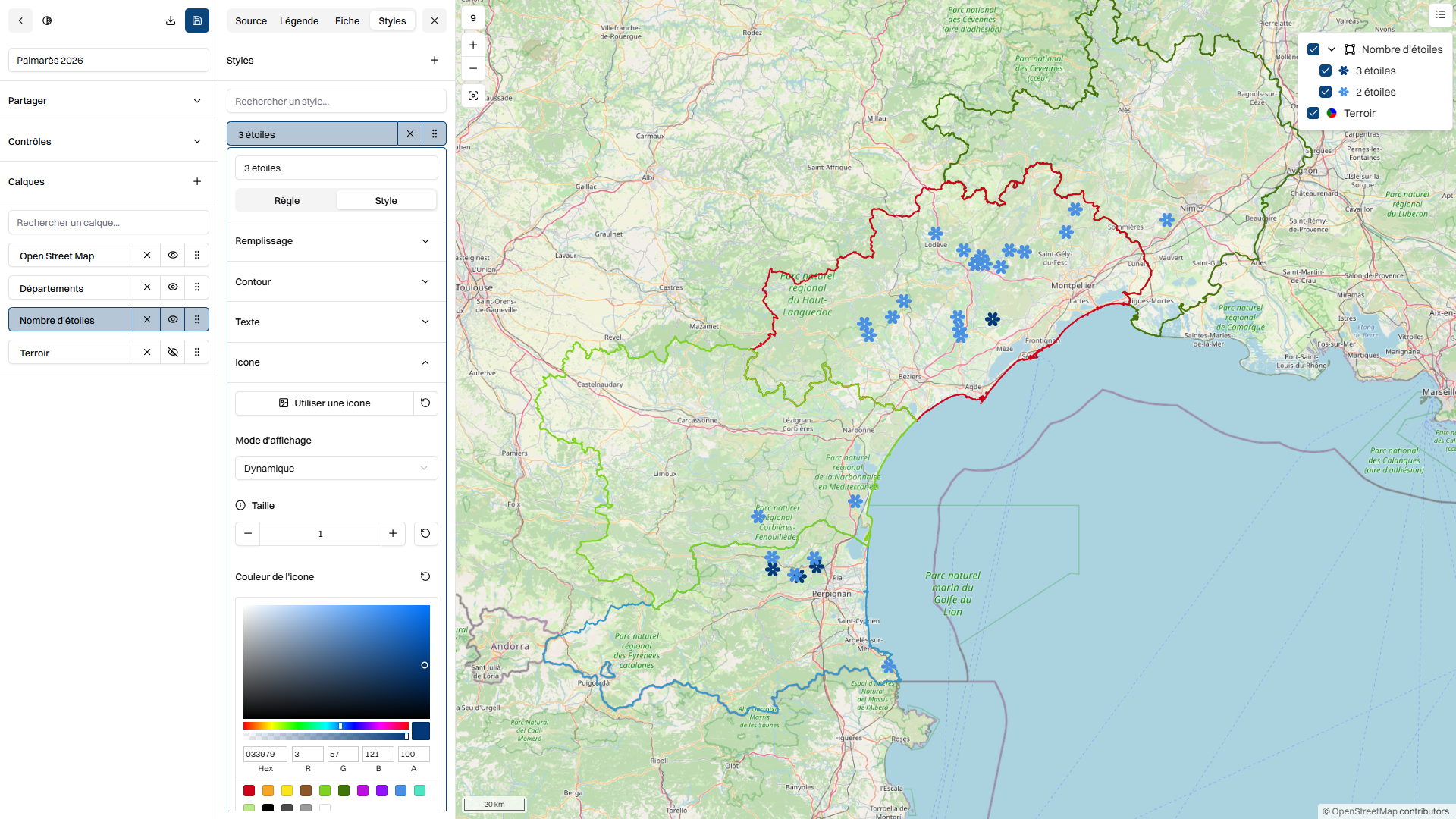Zoom in on the map
This screenshot has width=1456, height=819.
click(x=473, y=45)
